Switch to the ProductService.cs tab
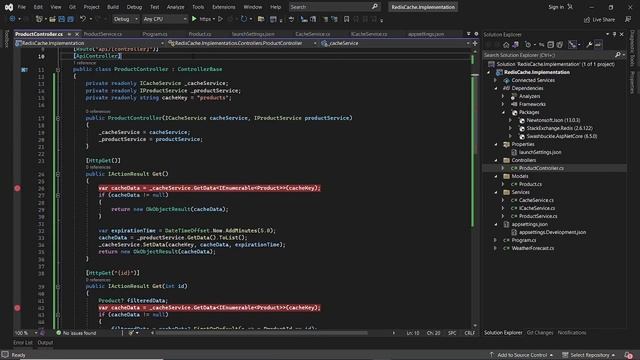The height and width of the screenshot is (360, 640). 102,34
